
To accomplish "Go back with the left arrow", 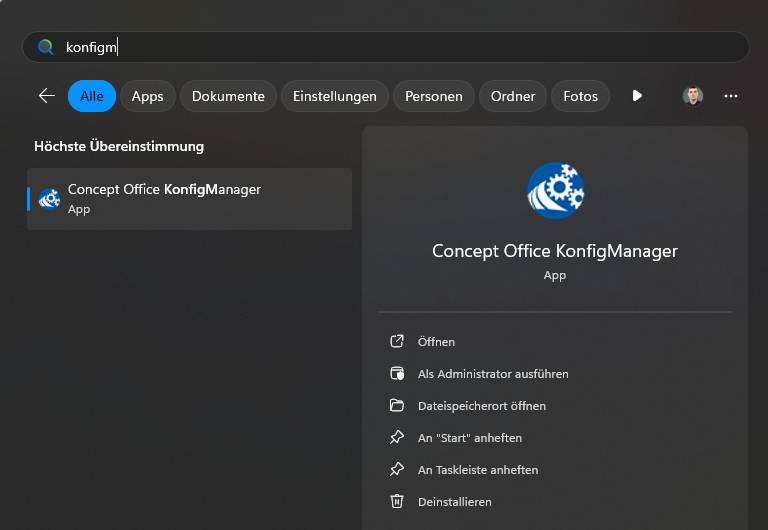I will click(47, 96).
